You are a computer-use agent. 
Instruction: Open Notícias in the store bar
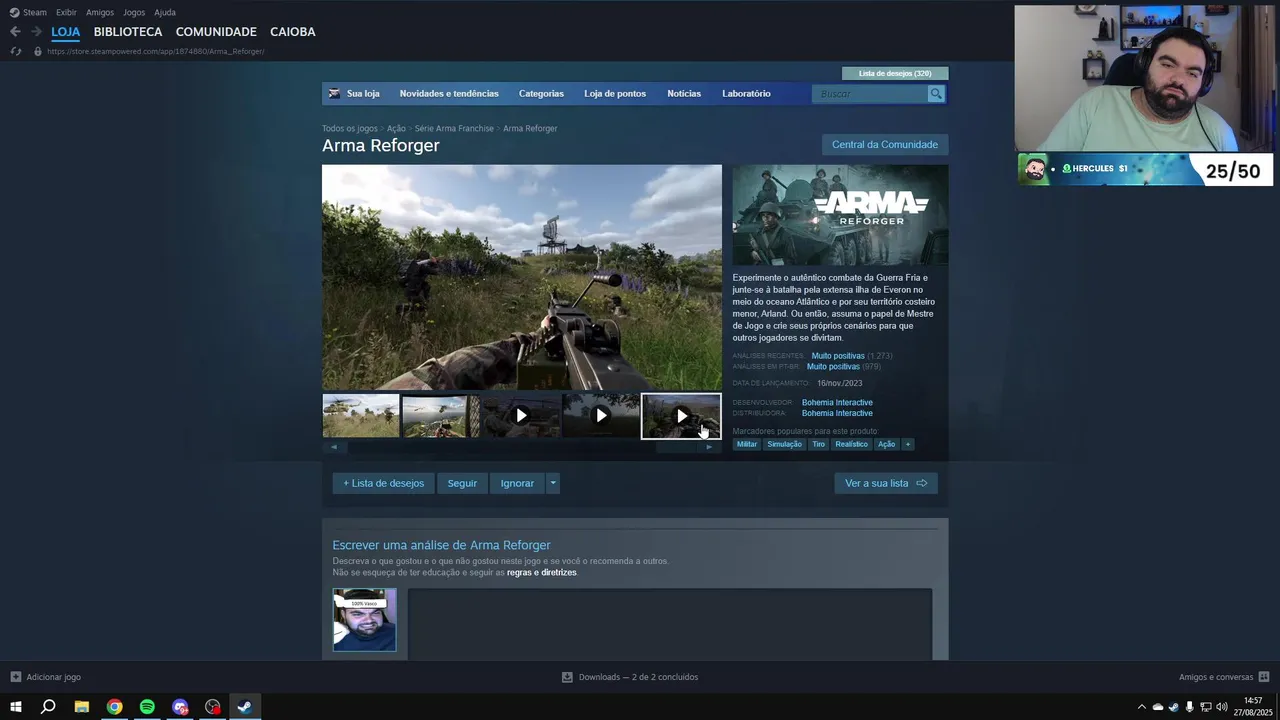(684, 94)
